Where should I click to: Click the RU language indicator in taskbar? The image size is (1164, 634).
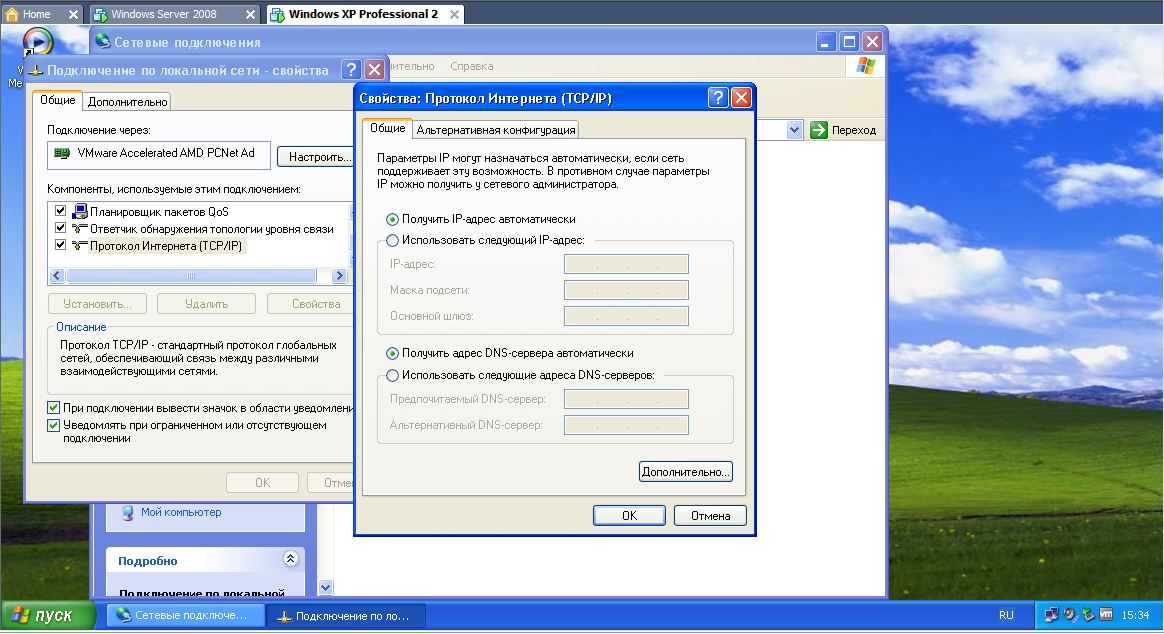click(x=1006, y=615)
